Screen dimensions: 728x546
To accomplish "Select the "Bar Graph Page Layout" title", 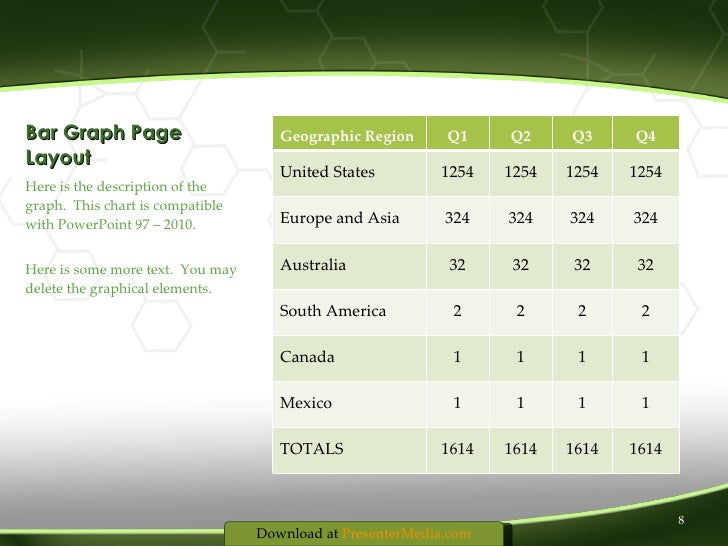I will click(x=104, y=145).
